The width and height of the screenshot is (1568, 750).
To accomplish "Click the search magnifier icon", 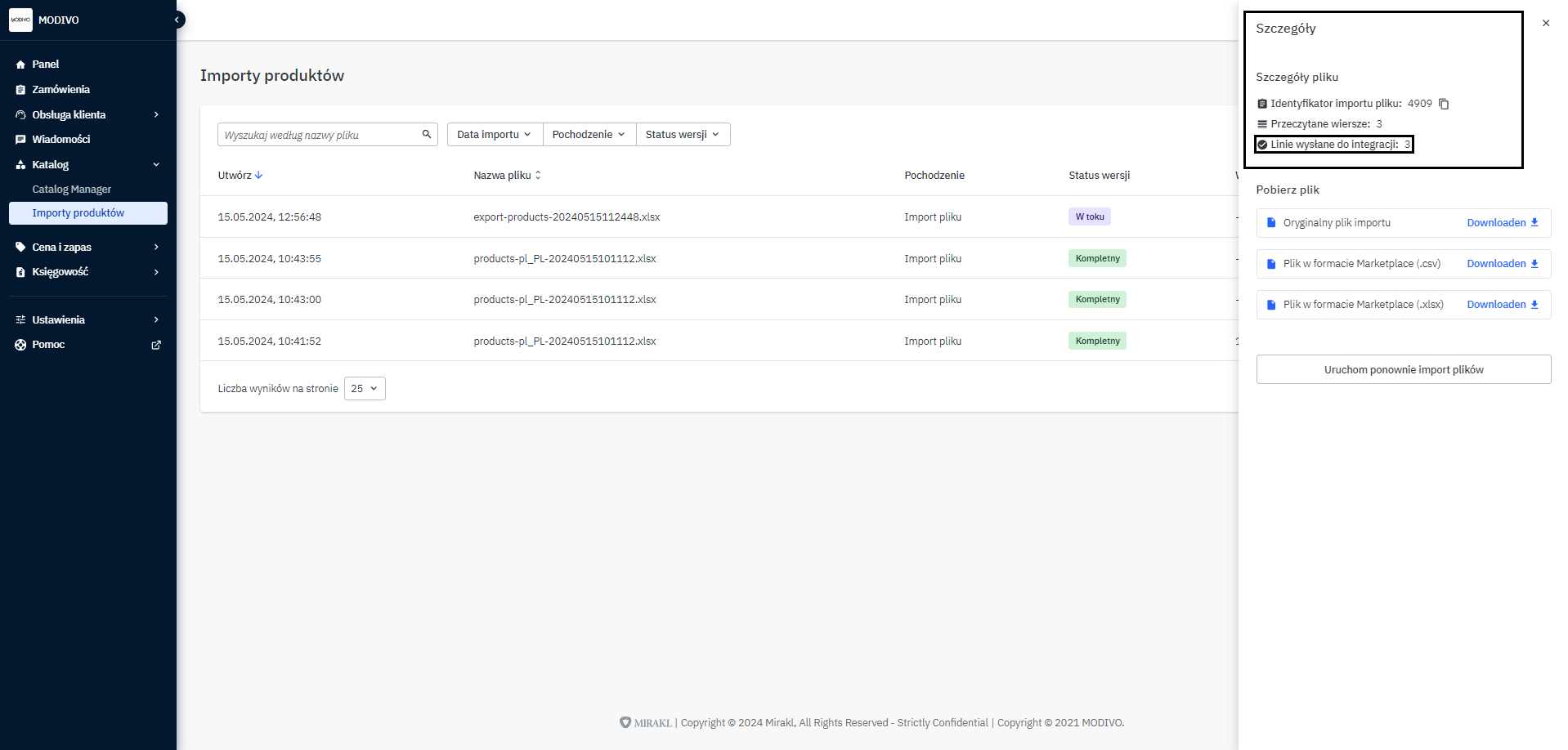I will (x=426, y=135).
